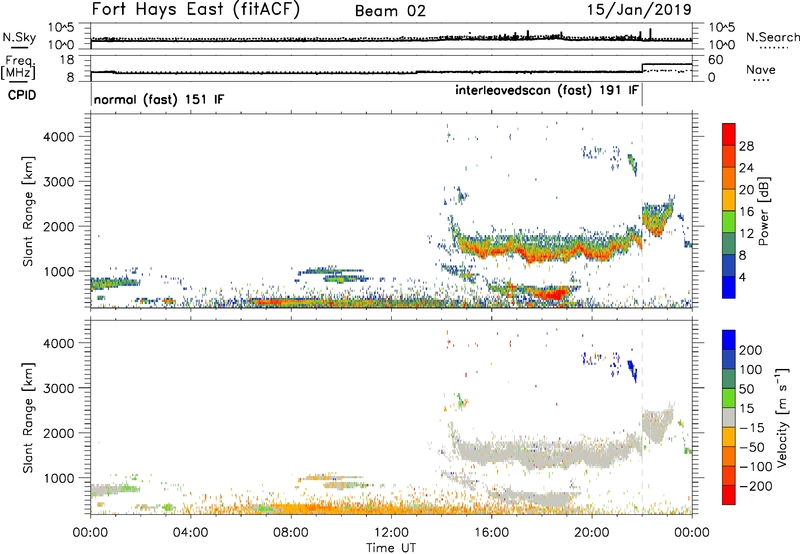Click the 08:00 time tick label
The image size is (800, 554).
click(291, 533)
